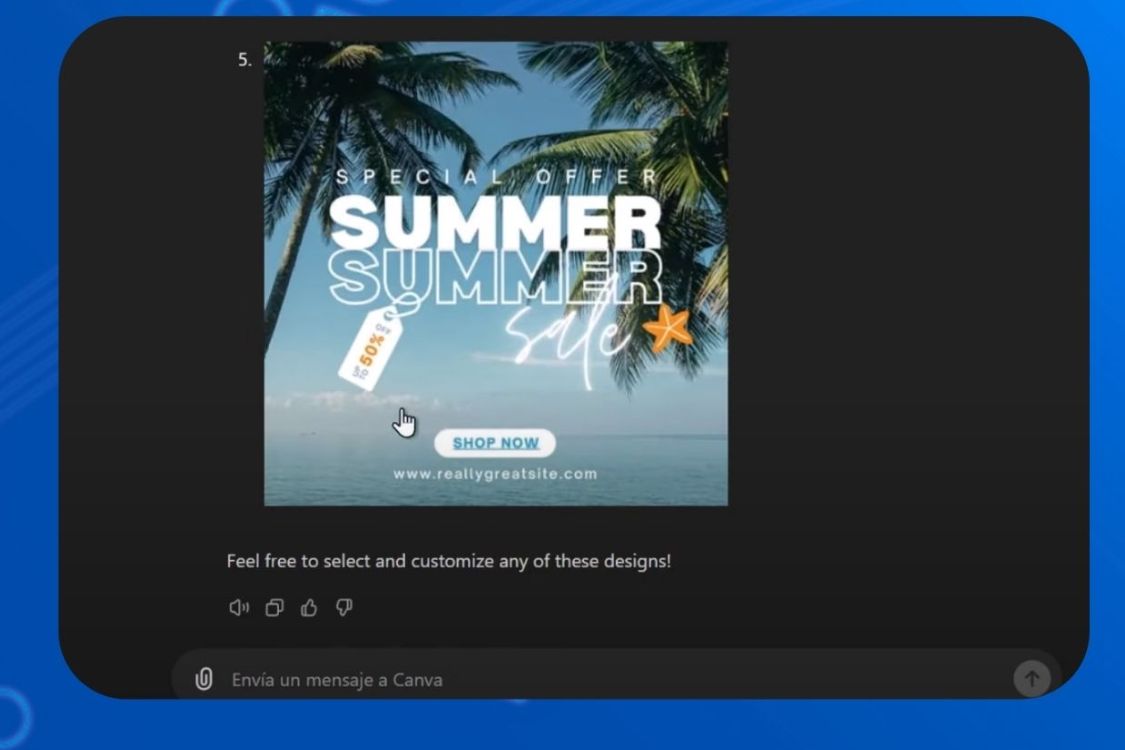
Task: Select the SPECIAL OFFER heading text
Action: coord(496,177)
